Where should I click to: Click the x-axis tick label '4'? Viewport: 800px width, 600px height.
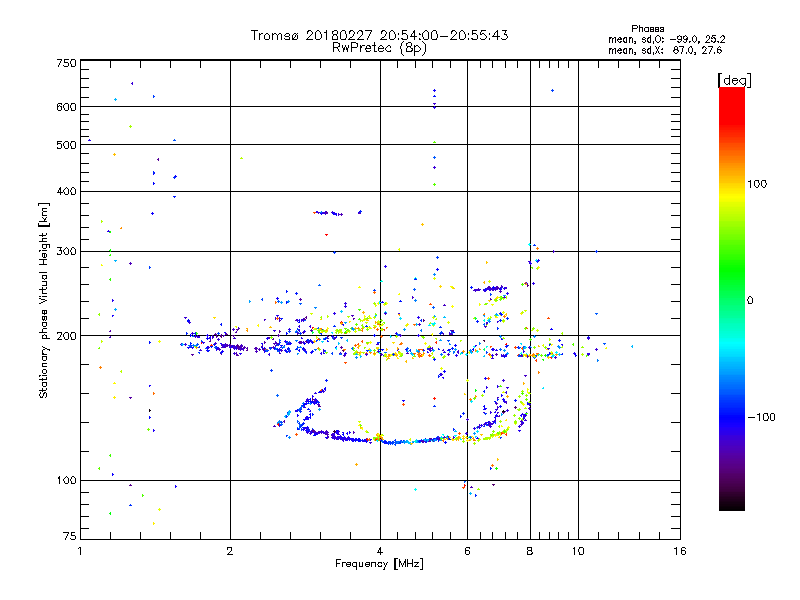[x=380, y=551]
